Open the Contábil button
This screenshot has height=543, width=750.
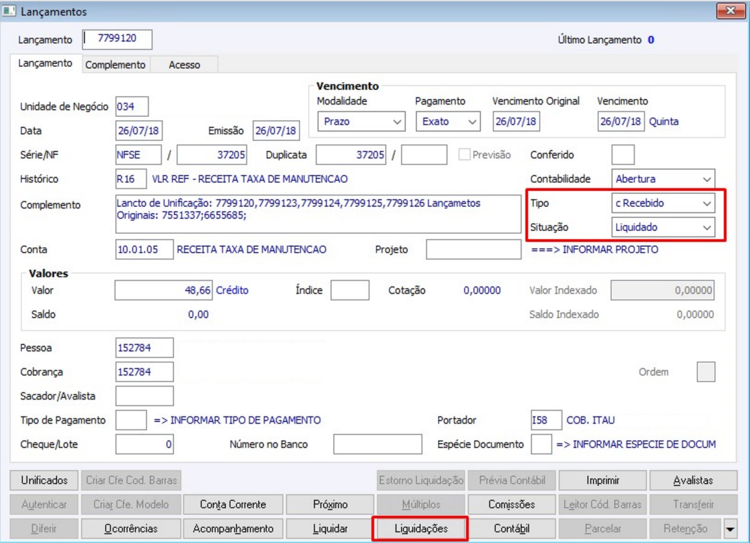tap(511, 529)
